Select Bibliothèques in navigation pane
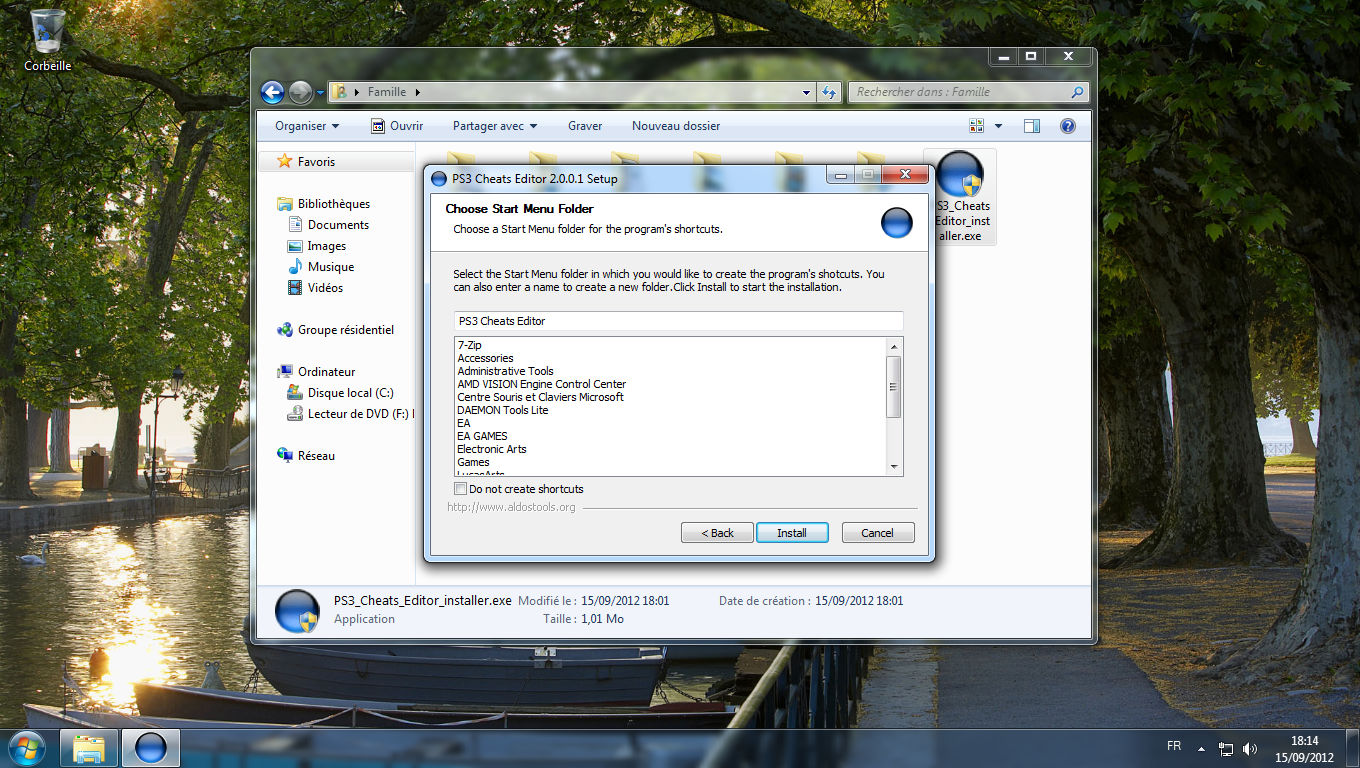Image resolution: width=1360 pixels, height=768 pixels. (334, 204)
